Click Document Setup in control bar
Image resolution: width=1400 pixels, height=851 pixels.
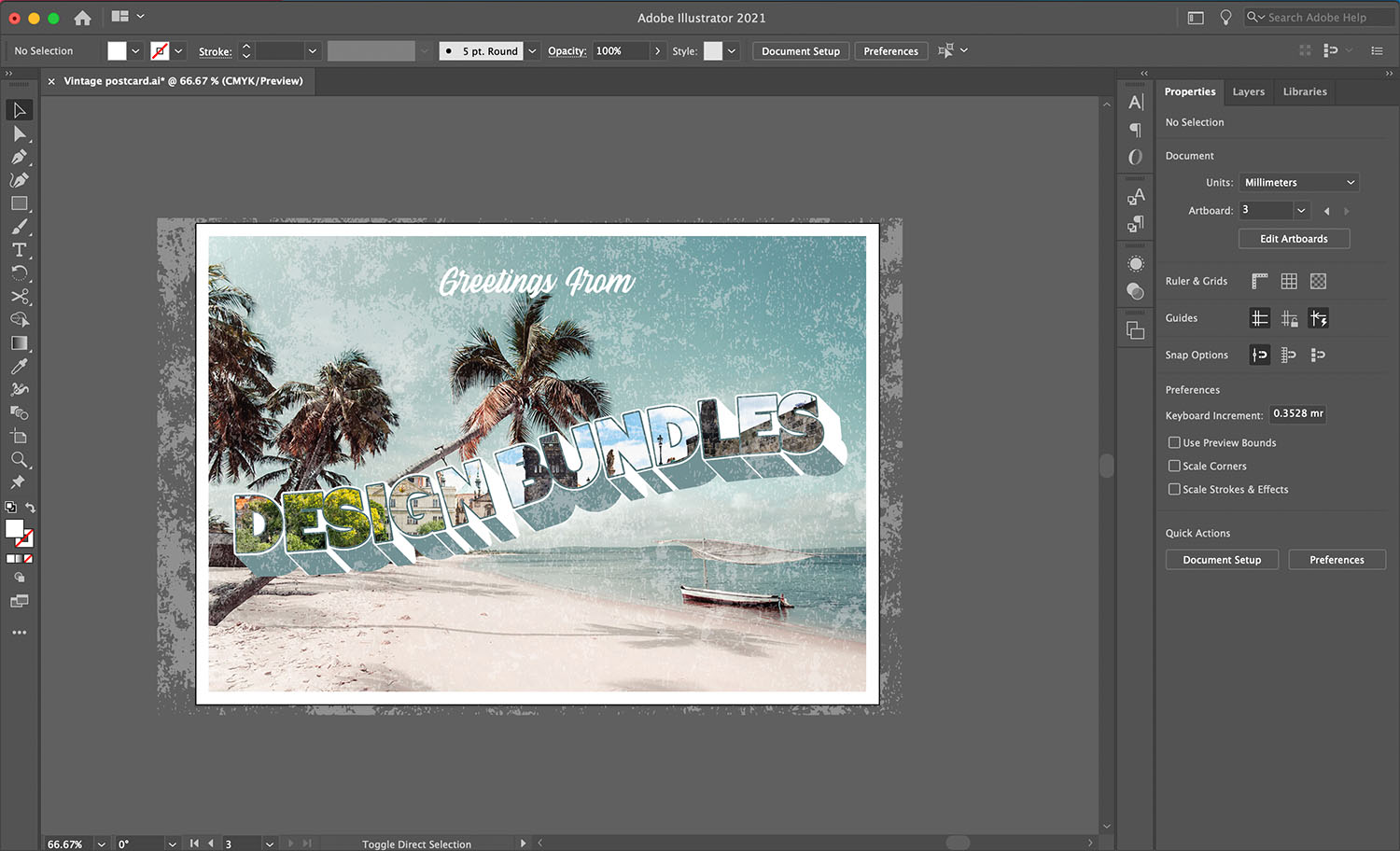[801, 51]
